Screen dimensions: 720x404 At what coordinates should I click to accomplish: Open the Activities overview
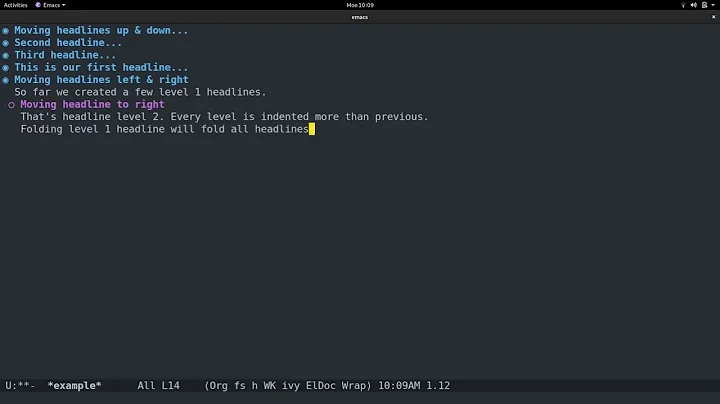click(16, 5)
